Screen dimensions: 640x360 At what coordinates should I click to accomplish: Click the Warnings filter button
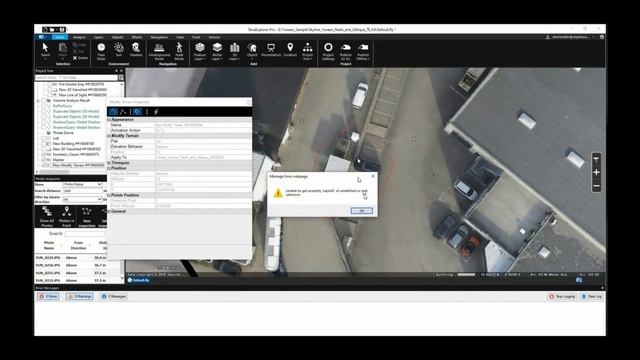[80, 296]
